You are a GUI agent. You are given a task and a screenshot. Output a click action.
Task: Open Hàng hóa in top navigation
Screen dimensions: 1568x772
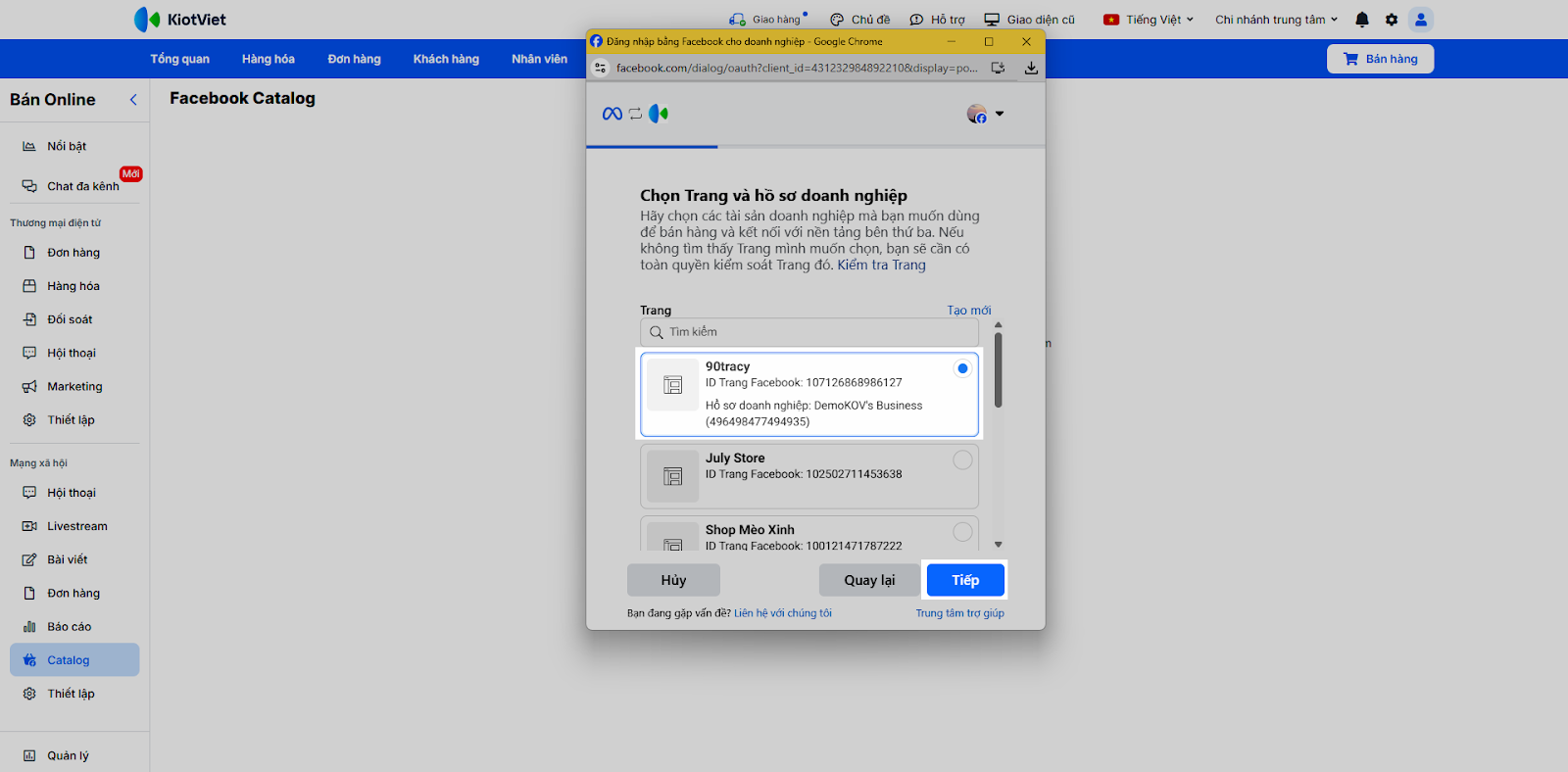269,59
